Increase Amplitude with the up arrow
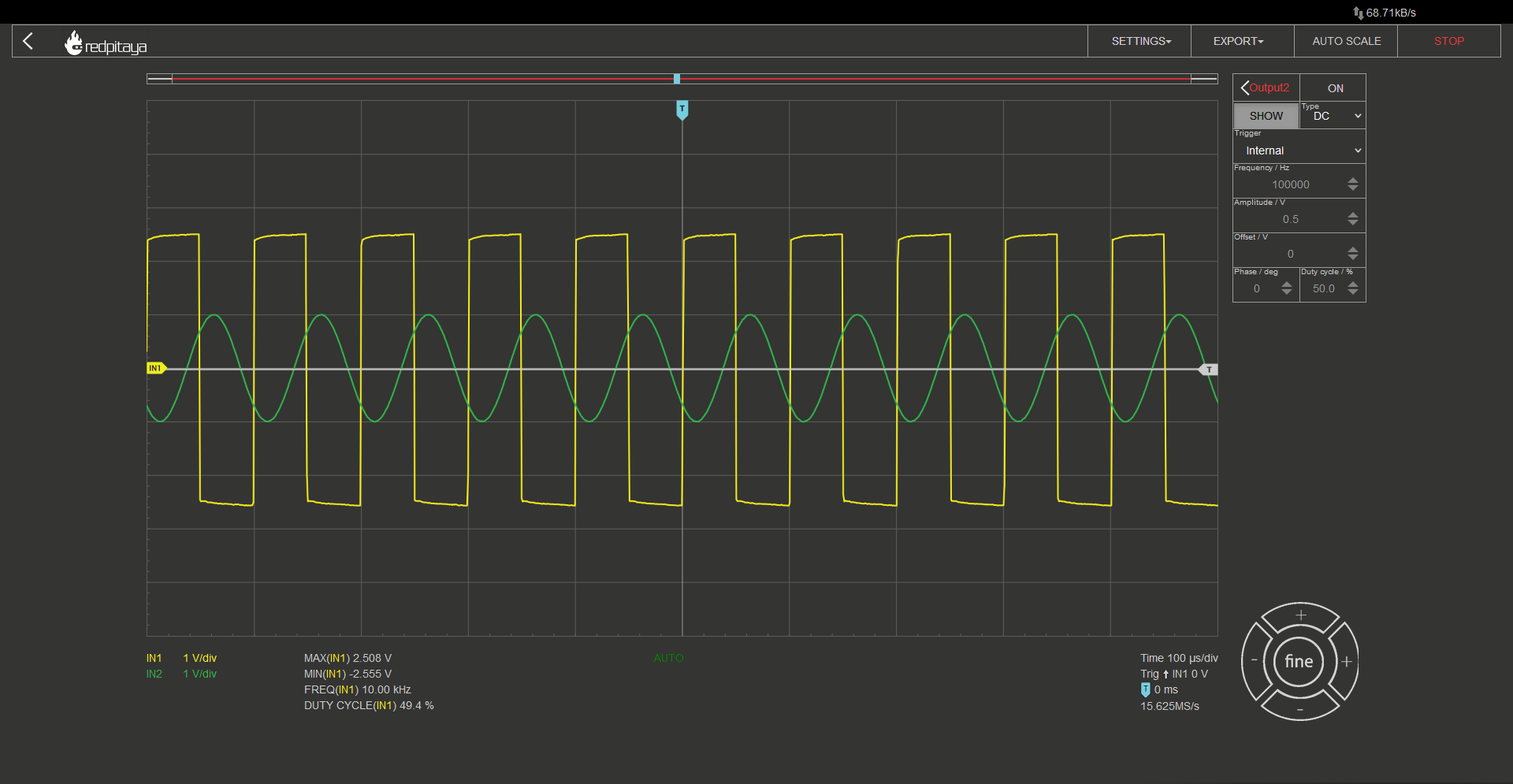This screenshot has height=784, width=1513. click(1353, 214)
